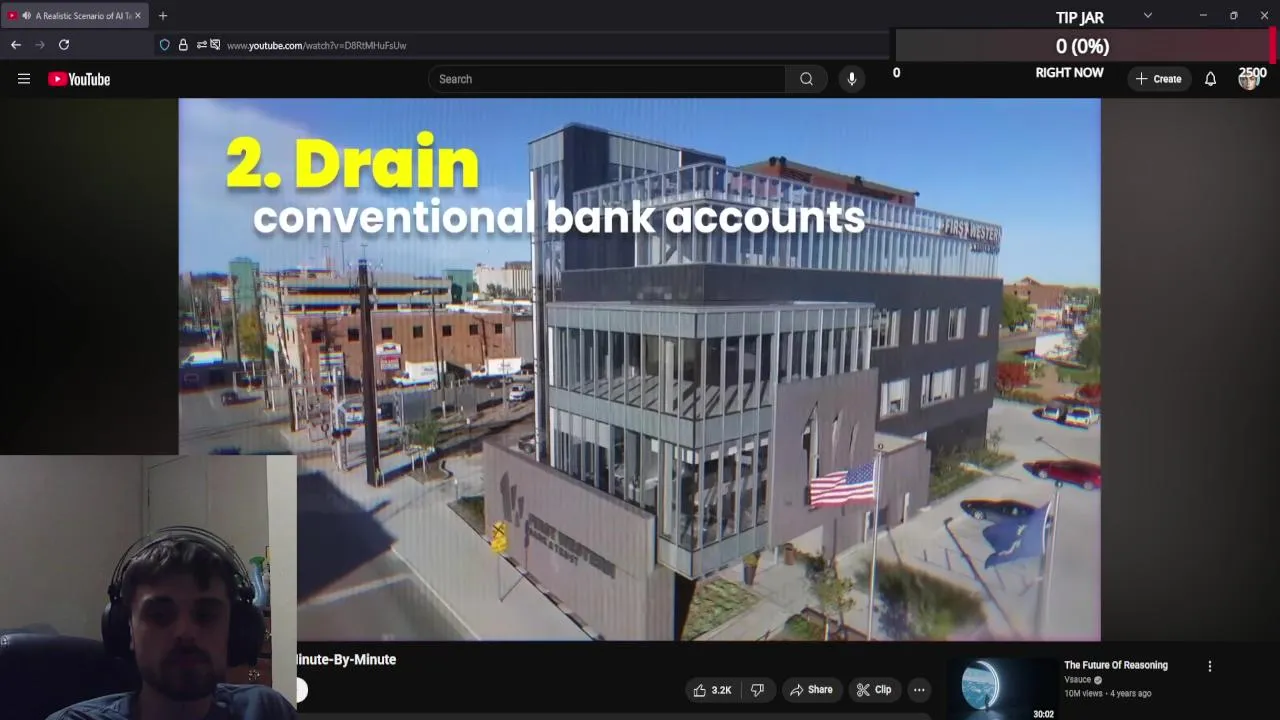
Task: Open options menu for The Future Of Reasoning
Action: [x=1209, y=666]
